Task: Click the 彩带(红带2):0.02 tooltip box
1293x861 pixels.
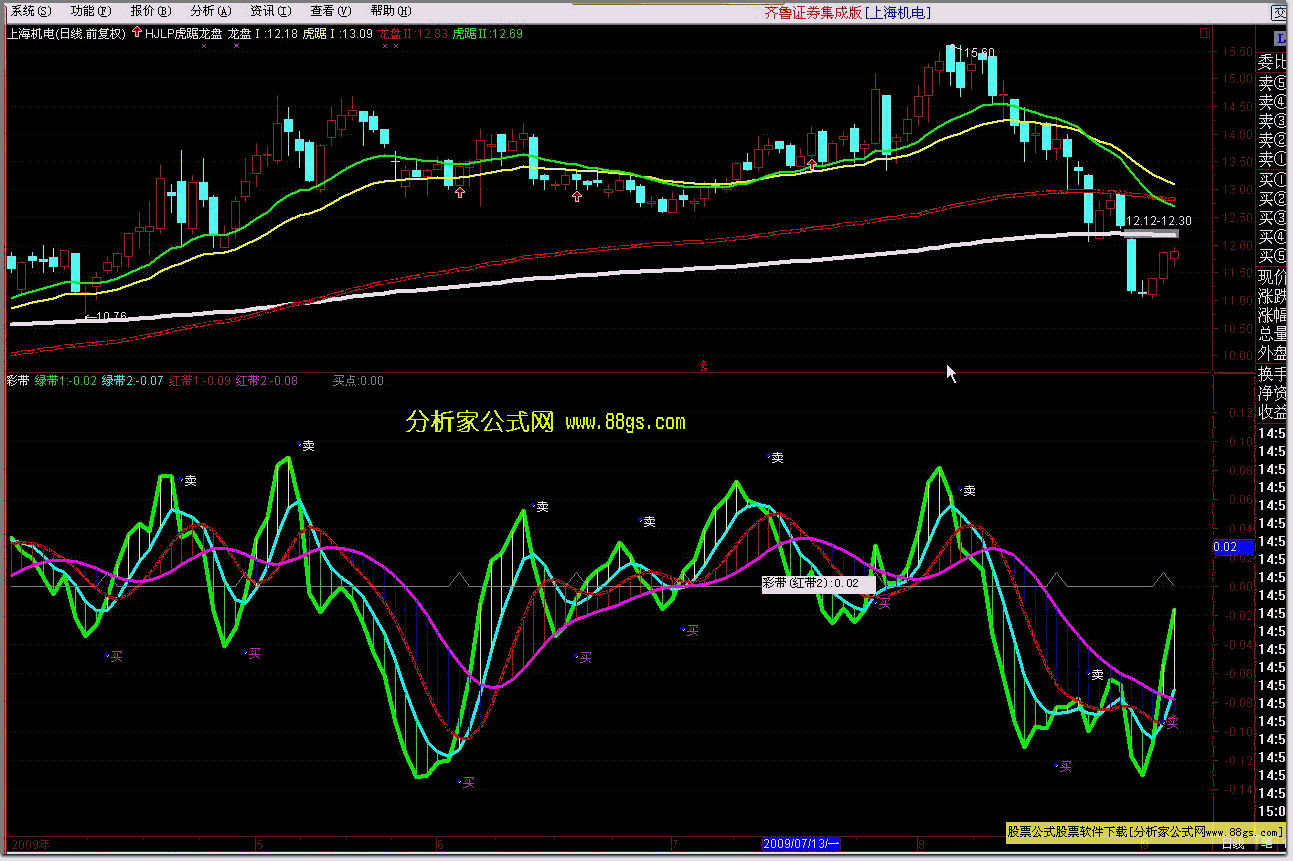Action: click(x=818, y=583)
